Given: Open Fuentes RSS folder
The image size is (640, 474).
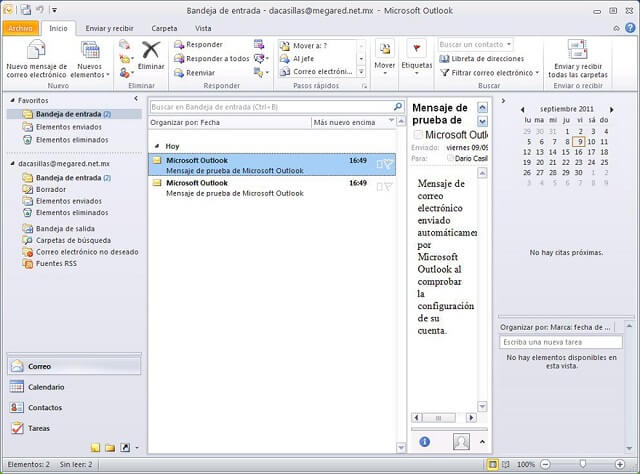Looking at the screenshot, I should point(56,263).
